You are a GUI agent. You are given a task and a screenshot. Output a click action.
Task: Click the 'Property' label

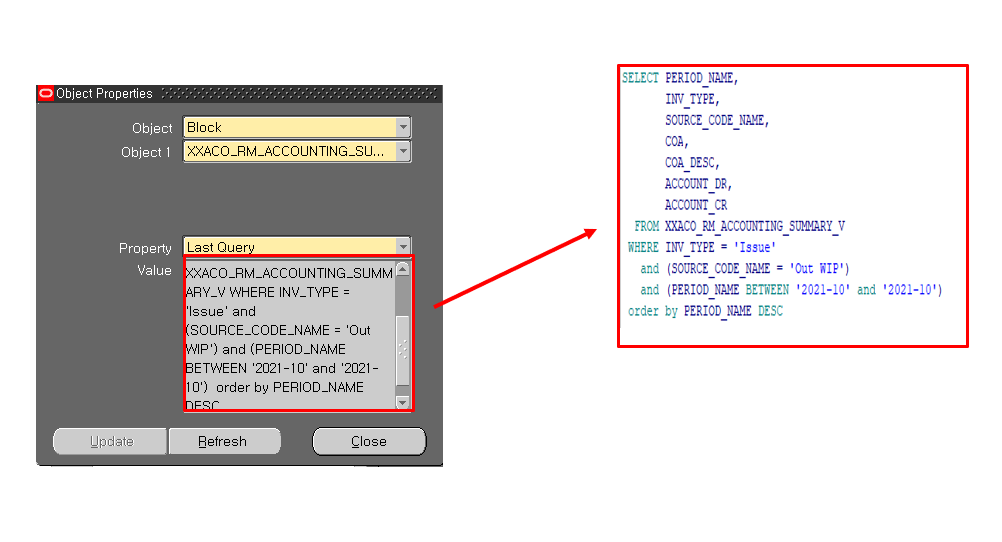tap(145, 248)
